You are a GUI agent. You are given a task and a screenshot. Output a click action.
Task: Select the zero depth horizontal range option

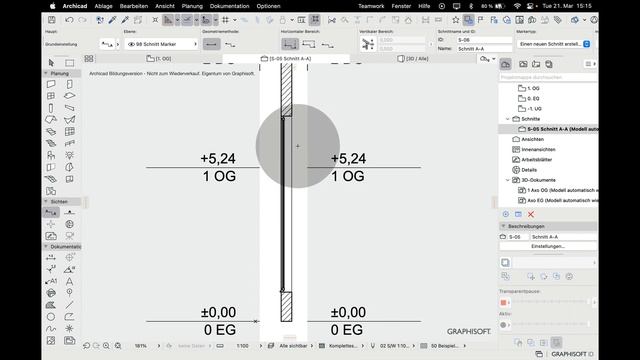point(327,44)
